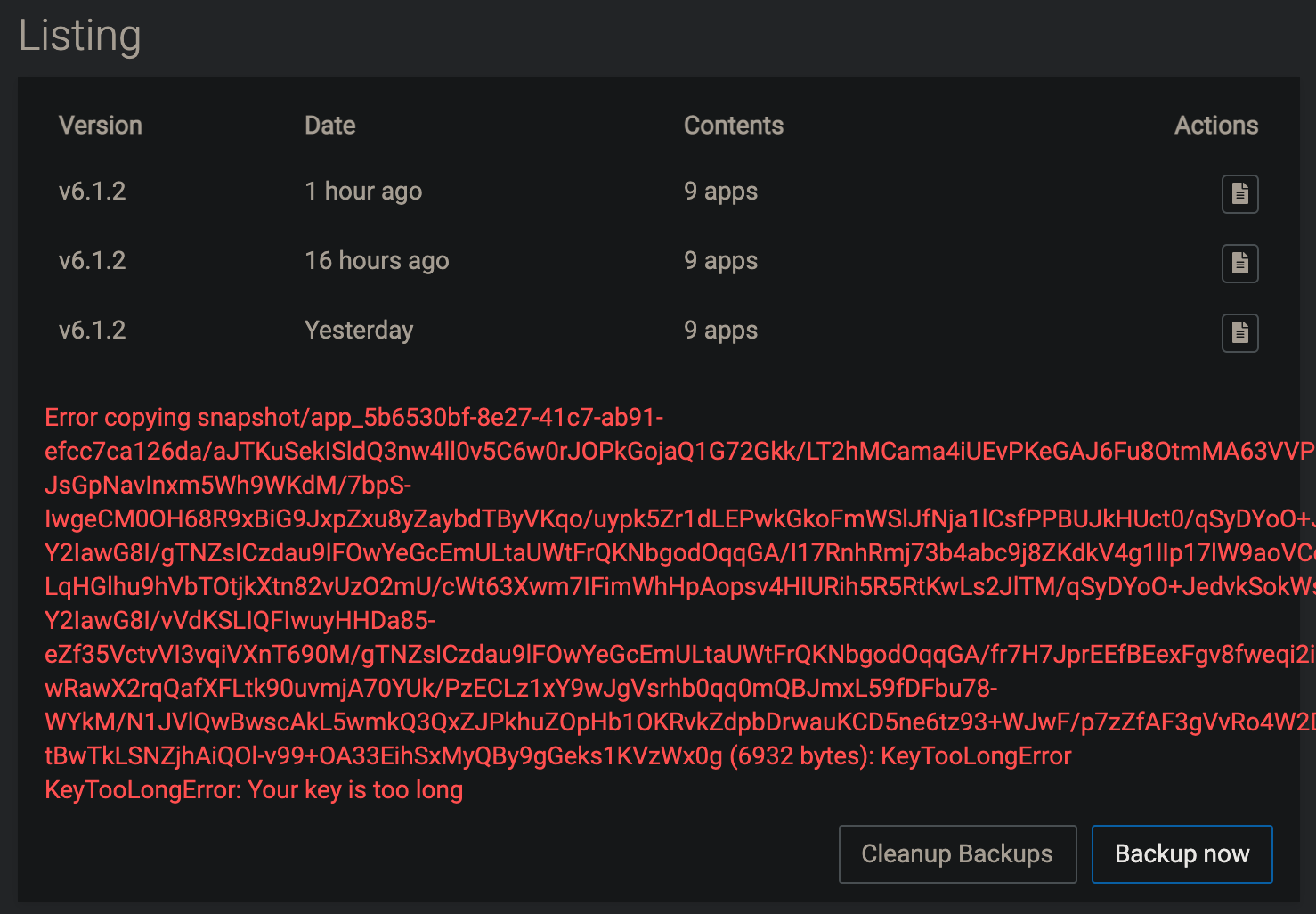The height and width of the screenshot is (914, 1316).
Task: Click the Version column header
Action: point(101,126)
